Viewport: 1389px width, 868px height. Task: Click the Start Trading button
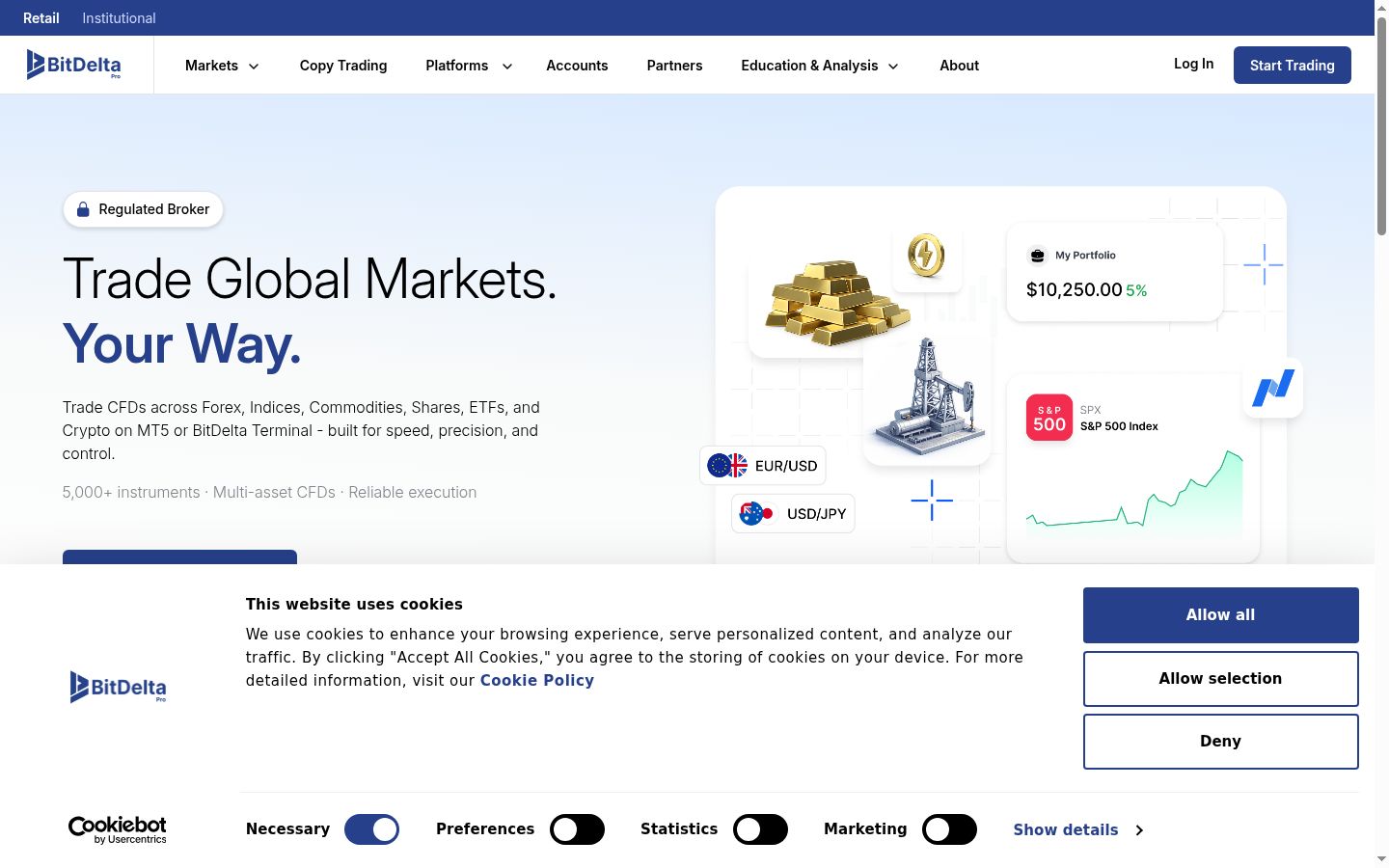[1293, 65]
